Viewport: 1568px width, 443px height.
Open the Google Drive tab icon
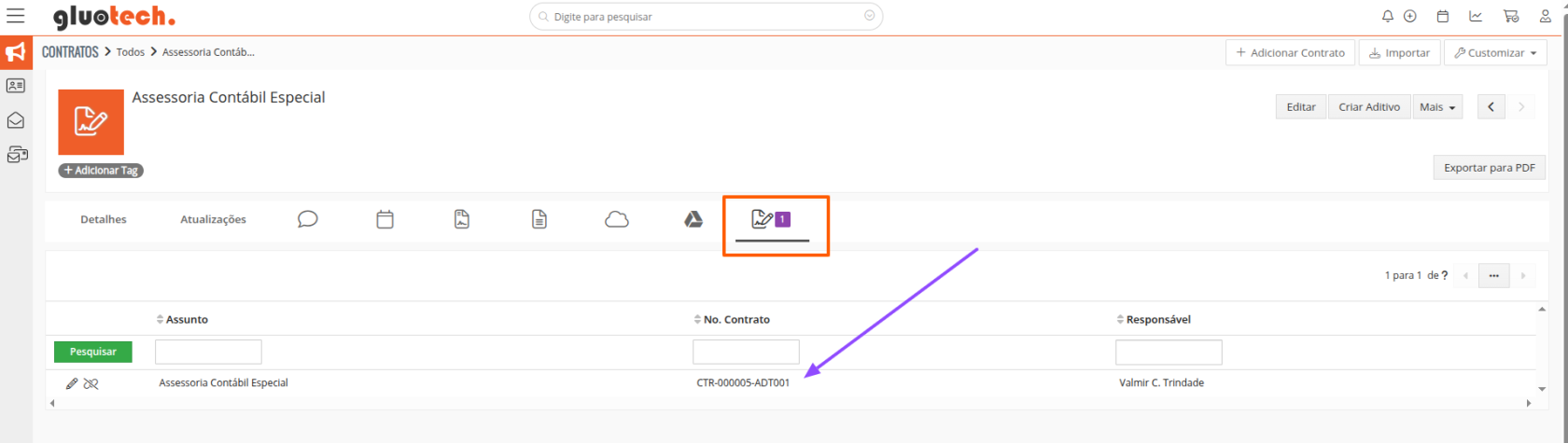pos(693,219)
